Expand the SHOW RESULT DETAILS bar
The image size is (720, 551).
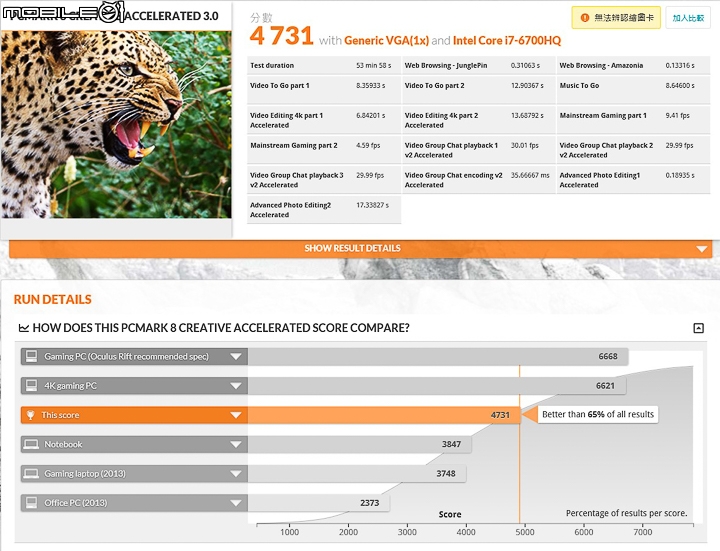pyautogui.click(x=360, y=248)
